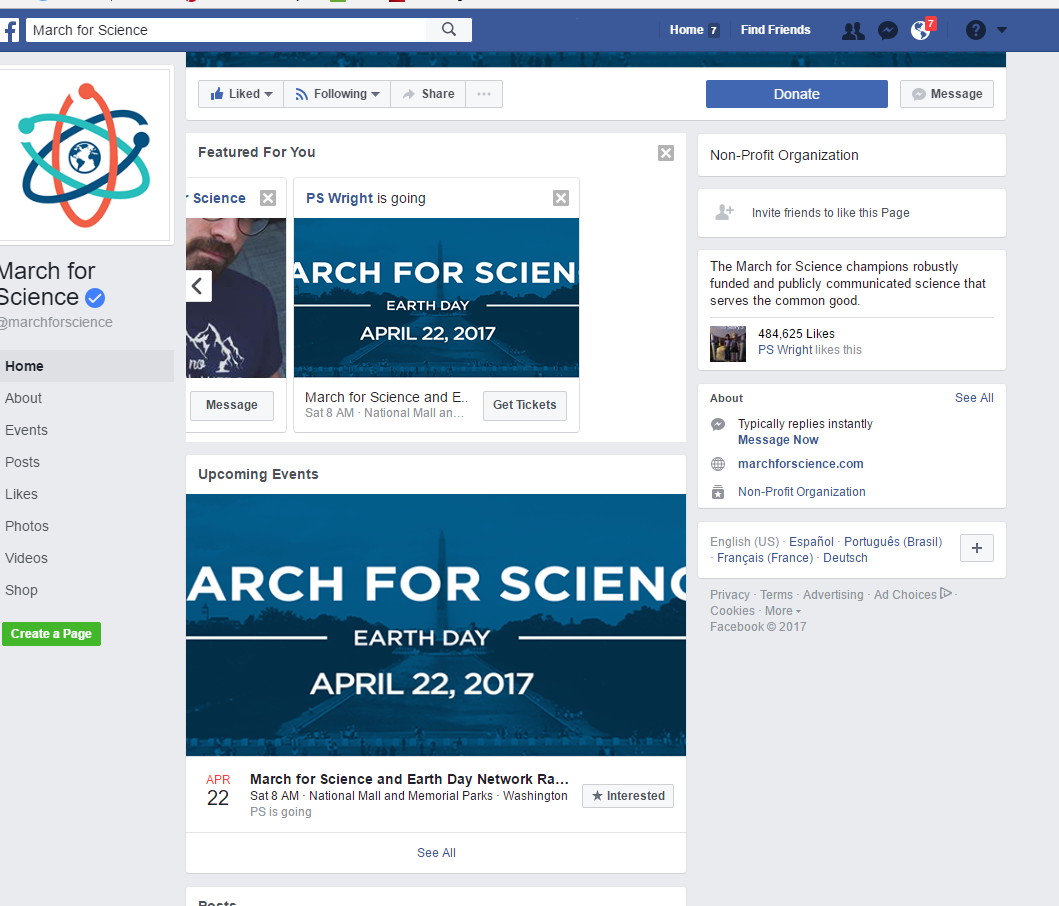Viewport: 1059px width, 906px height.
Task: Click in the Facebook search field
Action: click(226, 30)
